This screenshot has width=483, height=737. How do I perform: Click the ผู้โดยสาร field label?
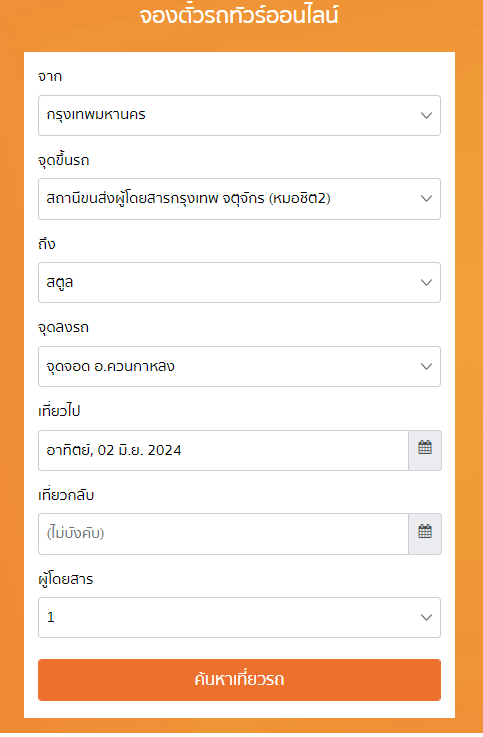coord(66,579)
